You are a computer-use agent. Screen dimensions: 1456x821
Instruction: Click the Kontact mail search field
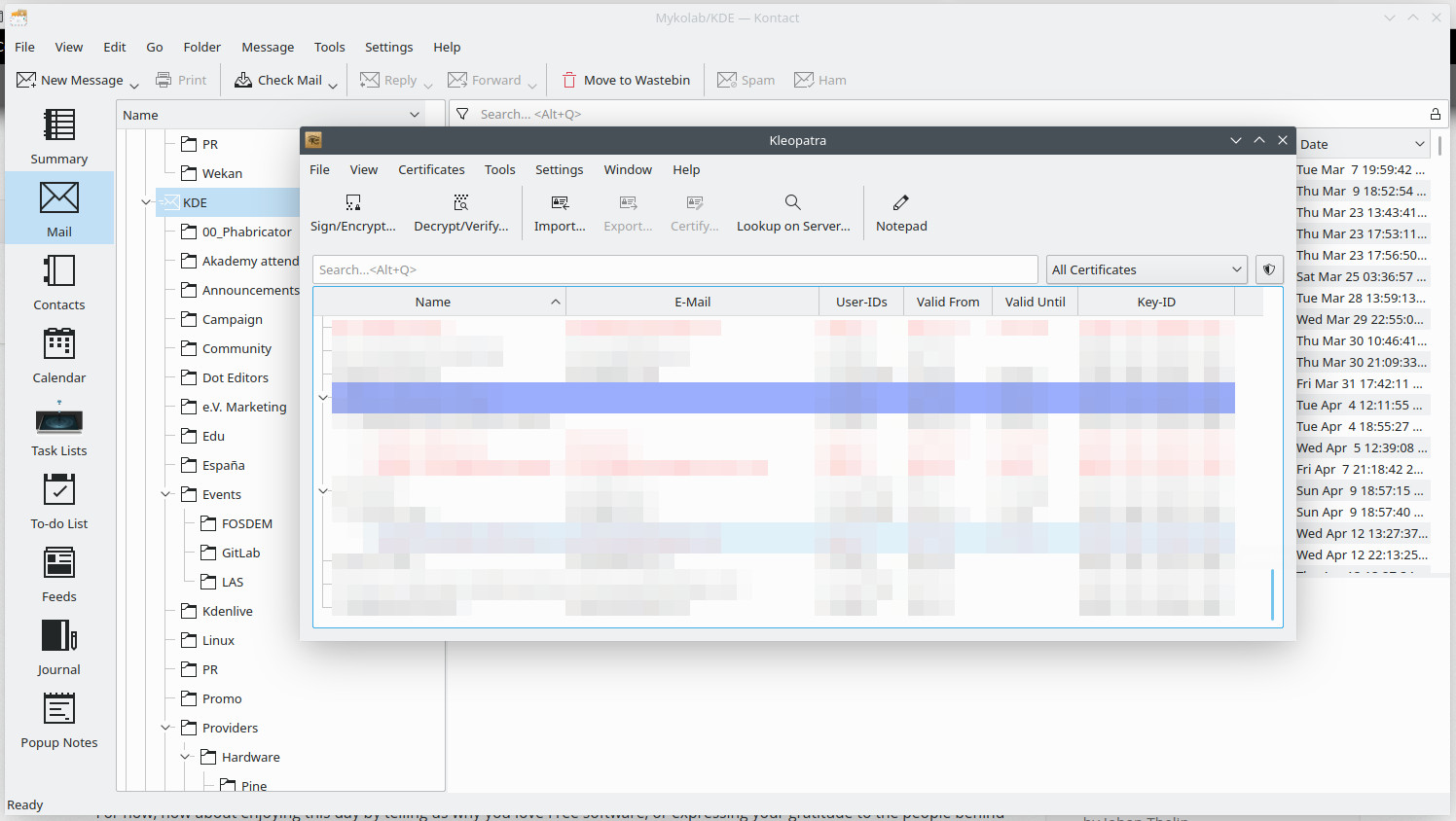point(949,114)
